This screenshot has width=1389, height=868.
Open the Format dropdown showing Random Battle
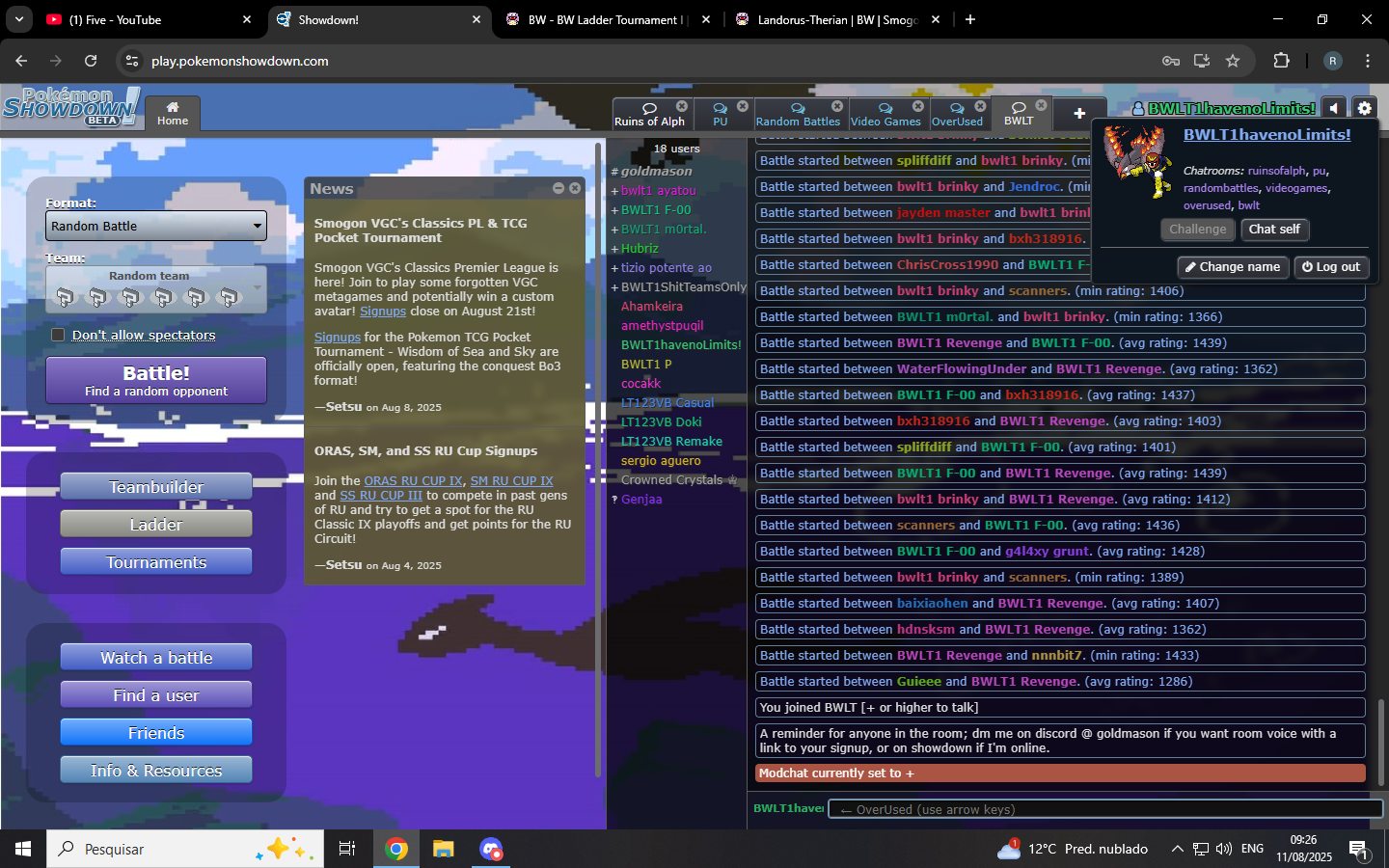click(x=156, y=226)
